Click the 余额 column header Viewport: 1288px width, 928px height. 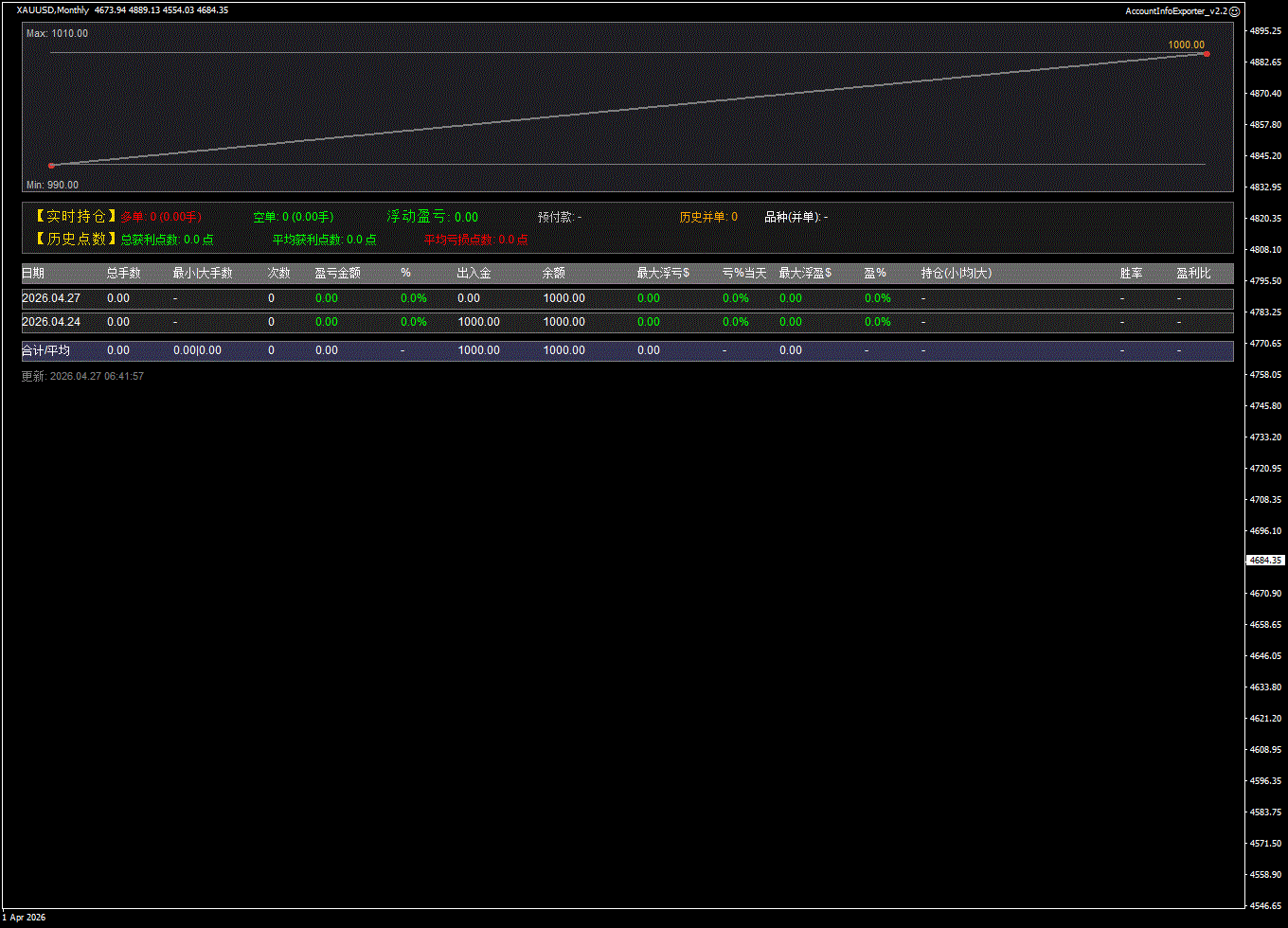click(554, 274)
